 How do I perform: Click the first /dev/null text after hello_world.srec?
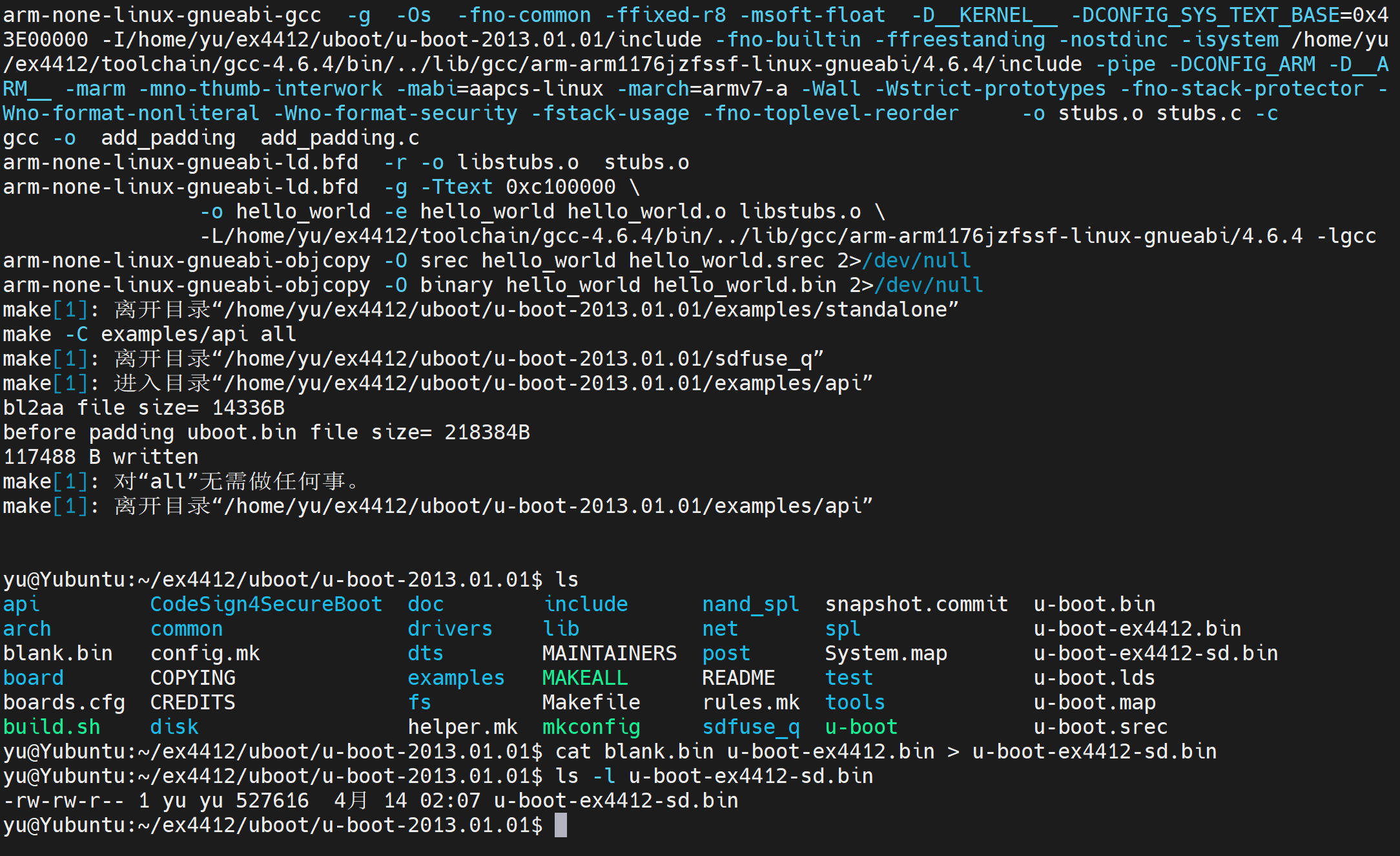click(916, 260)
